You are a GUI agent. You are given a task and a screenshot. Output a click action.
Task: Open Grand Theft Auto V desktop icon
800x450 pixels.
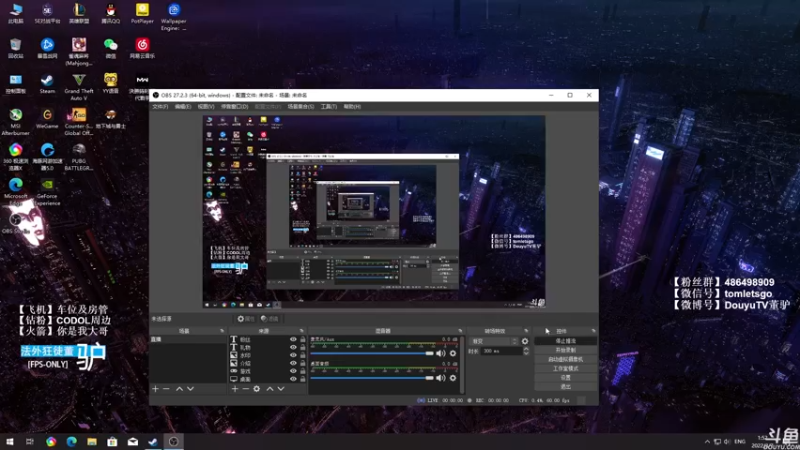(79, 87)
